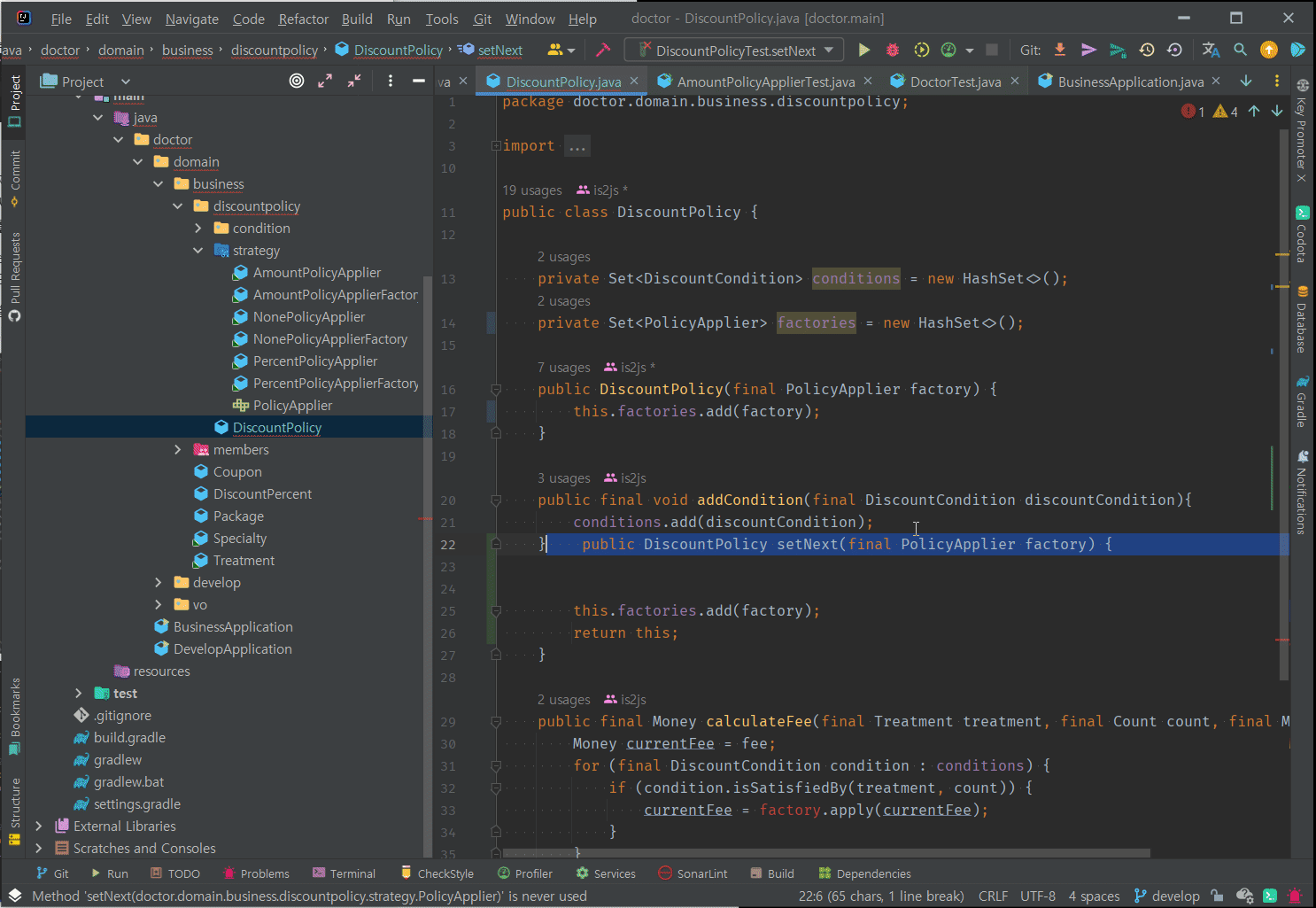Viewport: 1316px width, 908px height.
Task: Switch to the DoctorTest.java tab
Action: click(955, 81)
